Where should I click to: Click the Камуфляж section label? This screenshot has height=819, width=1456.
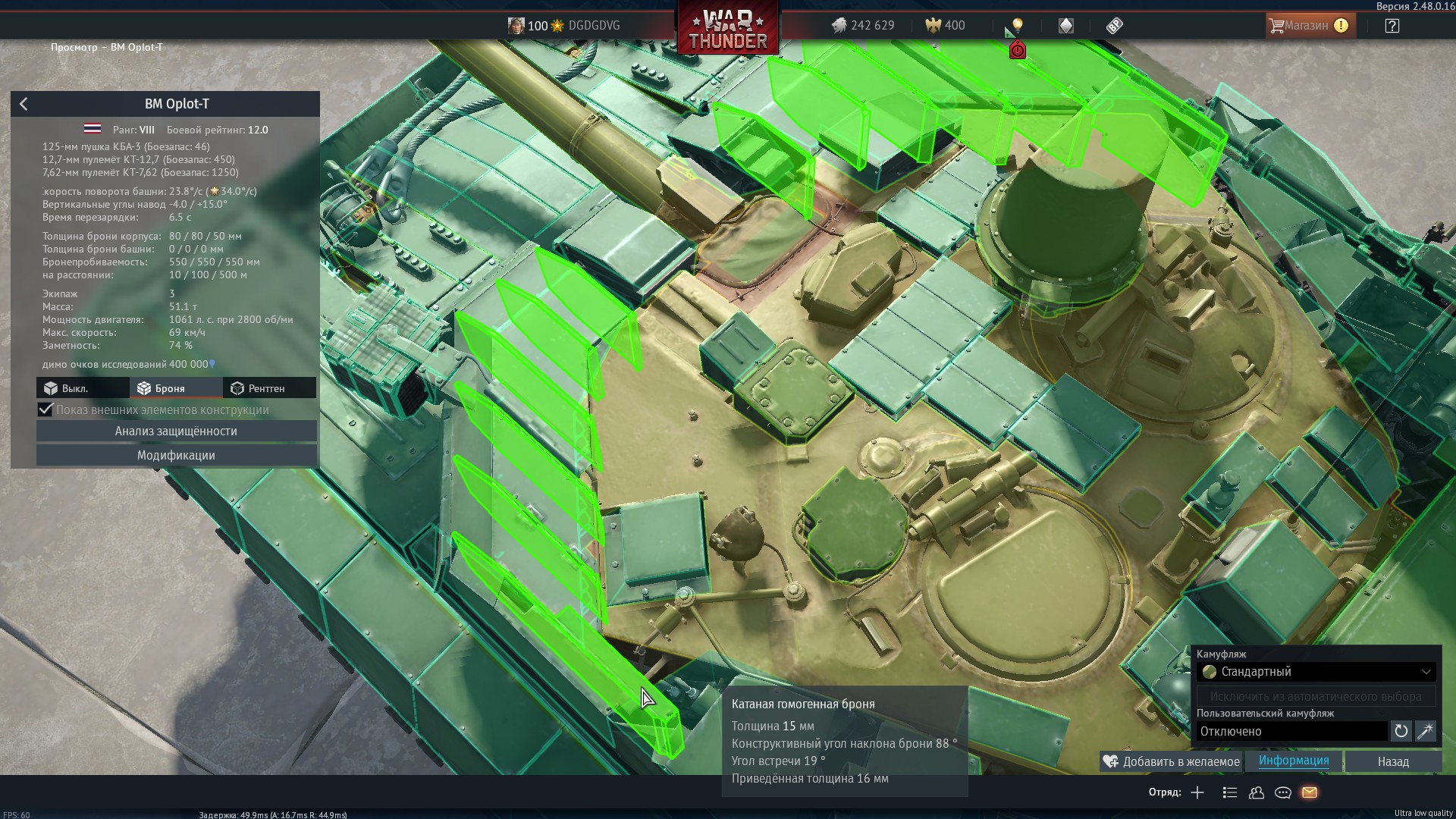pyautogui.click(x=1221, y=654)
